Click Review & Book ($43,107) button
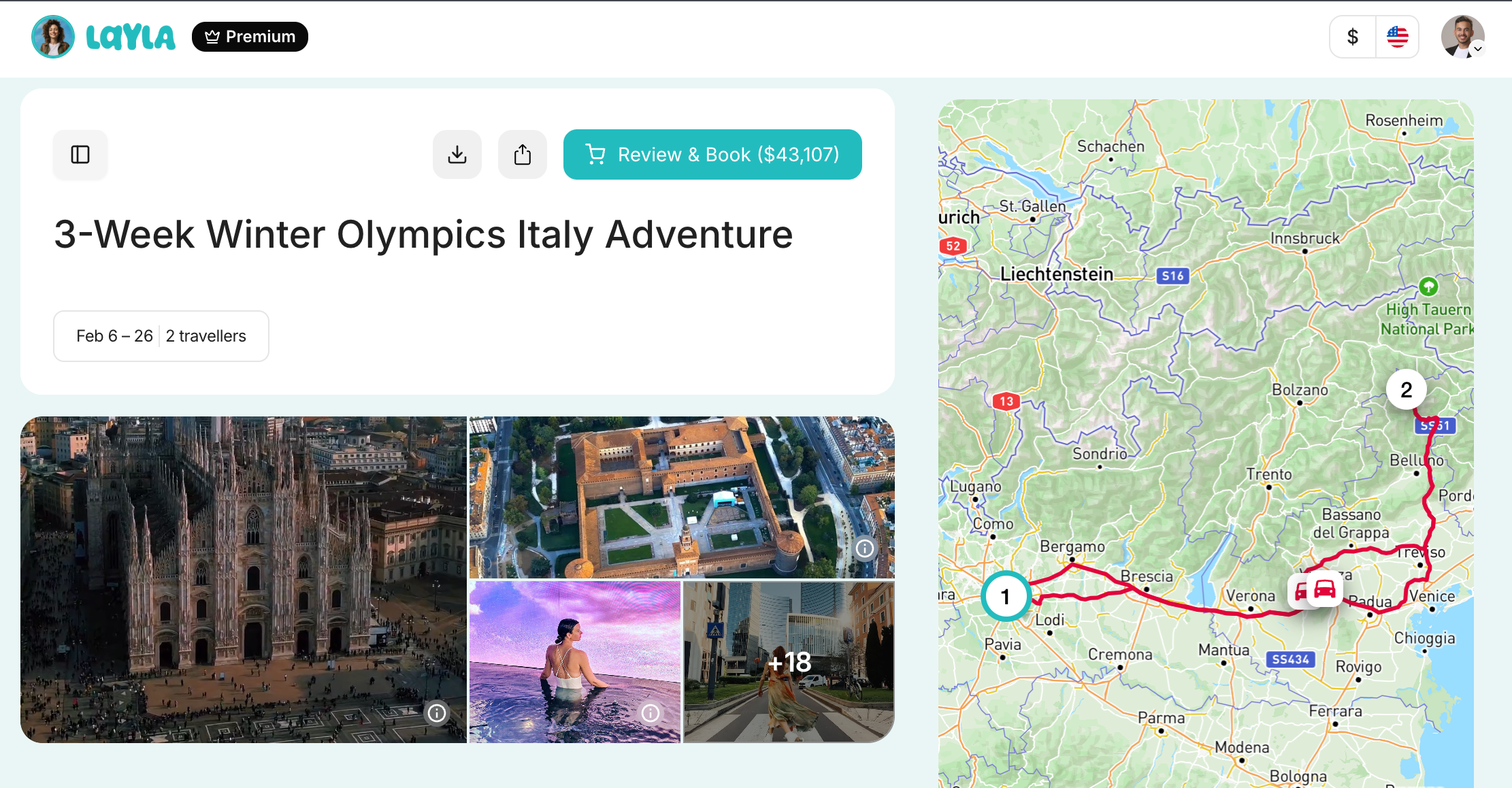1512x788 pixels. (x=712, y=154)
